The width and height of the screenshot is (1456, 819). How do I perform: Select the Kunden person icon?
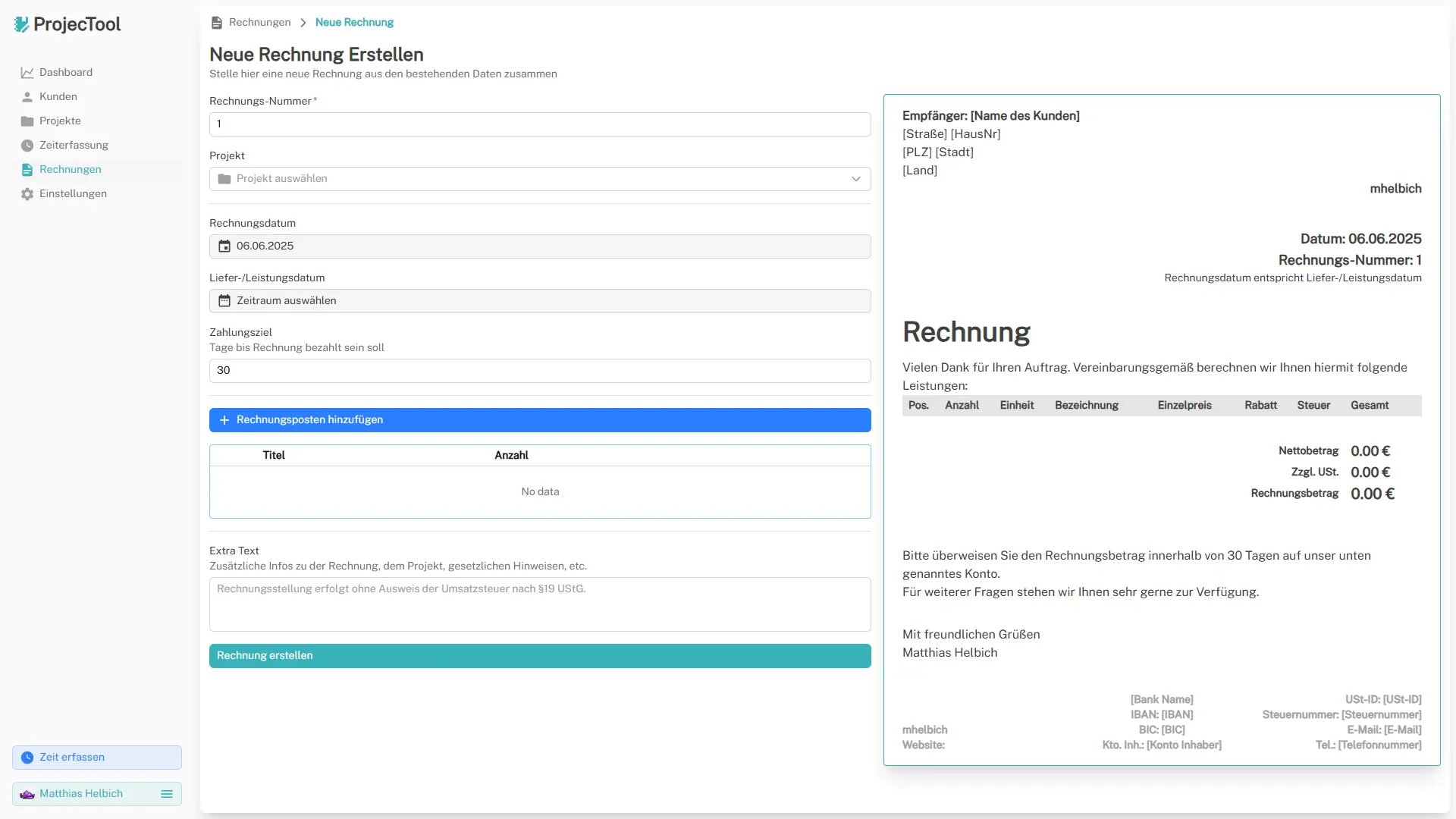point(27,96)
